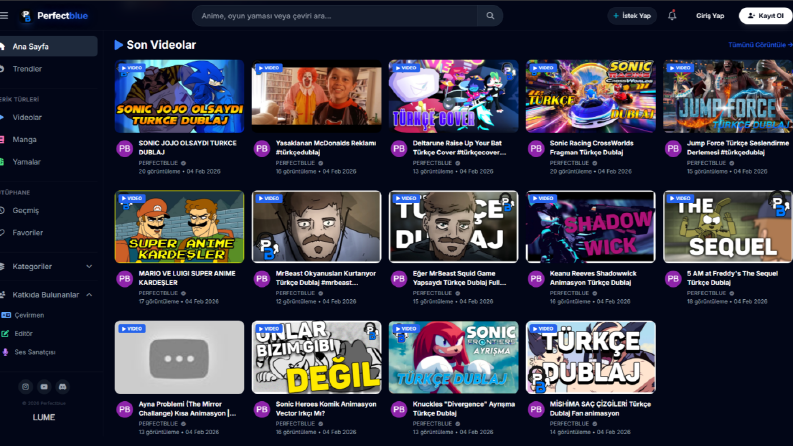
Task: Click PB avatar beside Keanu Reeves Shadowwick
Action: (536, 279)
